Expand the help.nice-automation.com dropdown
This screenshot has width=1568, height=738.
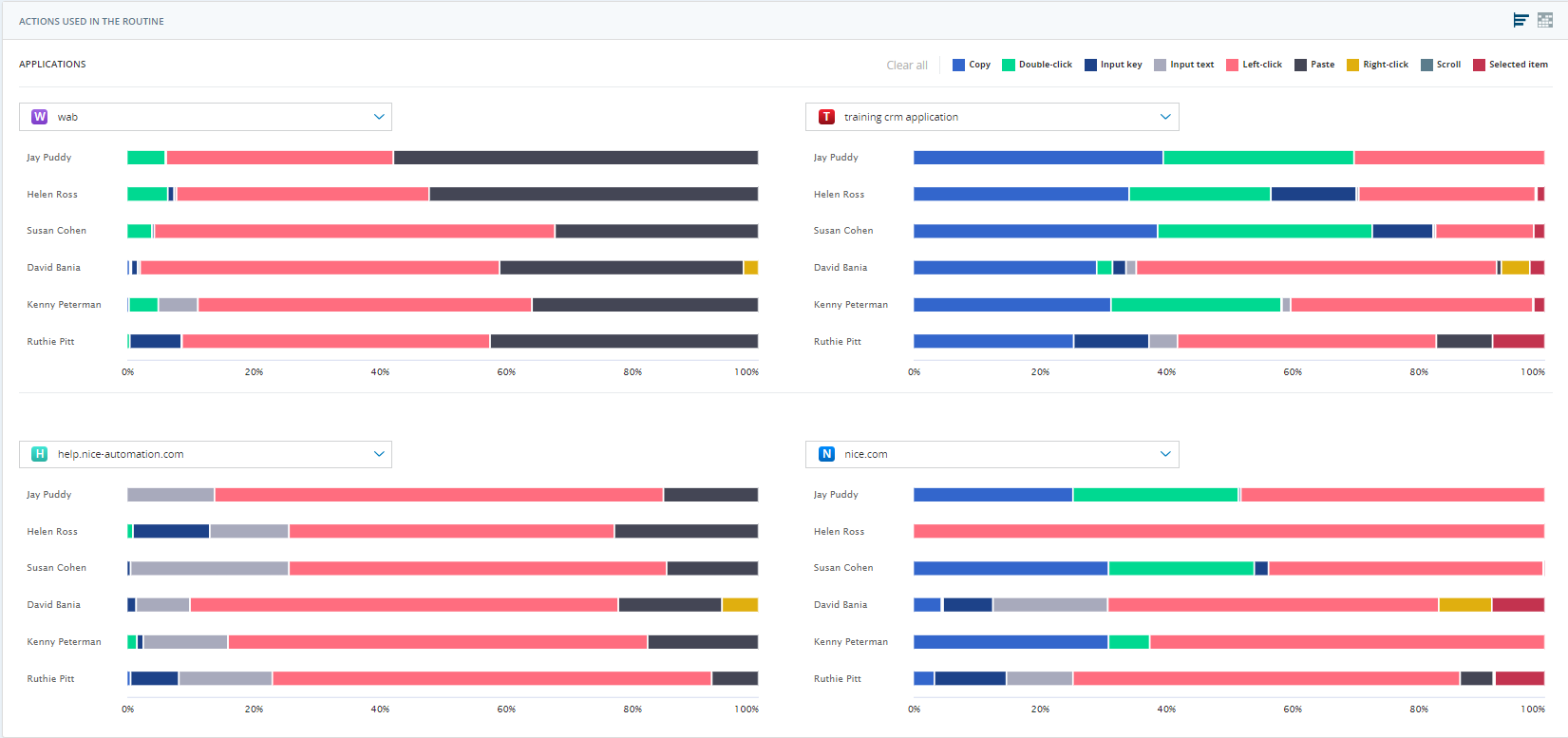379,454
